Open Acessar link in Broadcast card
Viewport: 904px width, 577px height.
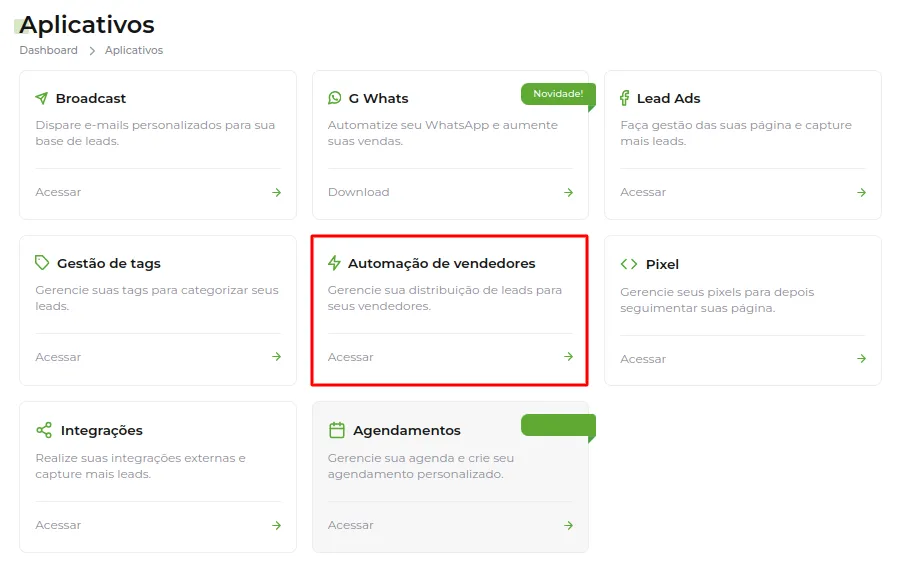(x=58, y=192)
